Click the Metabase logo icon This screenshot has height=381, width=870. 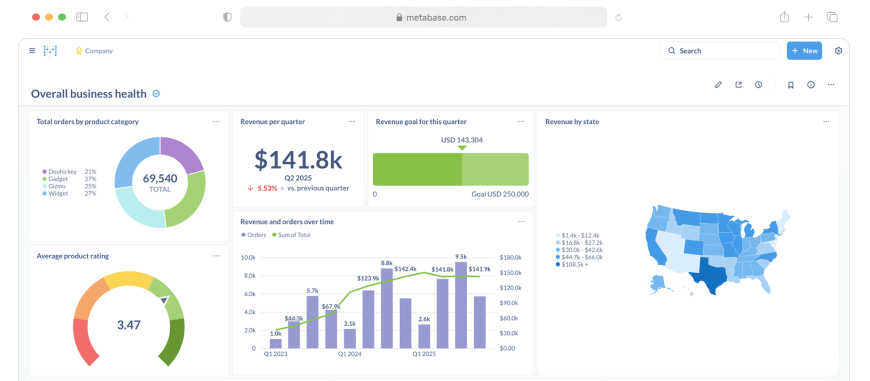(50, 51)
